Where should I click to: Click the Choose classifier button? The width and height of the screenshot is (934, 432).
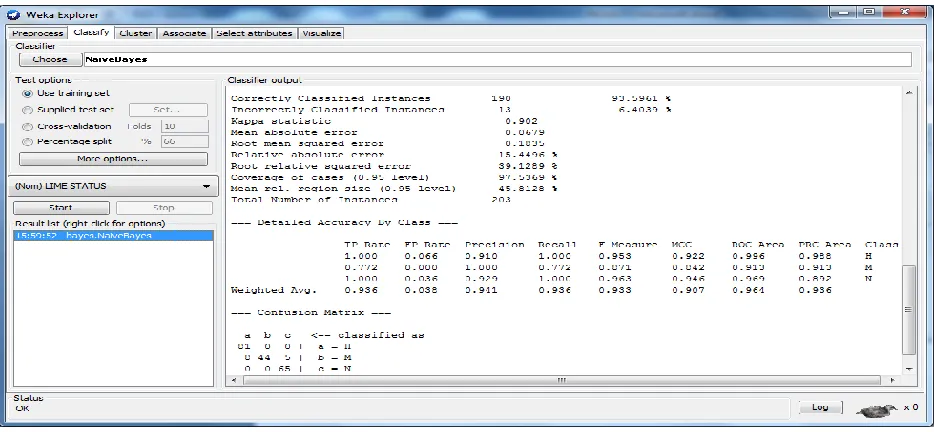click(x=50, y=60)
